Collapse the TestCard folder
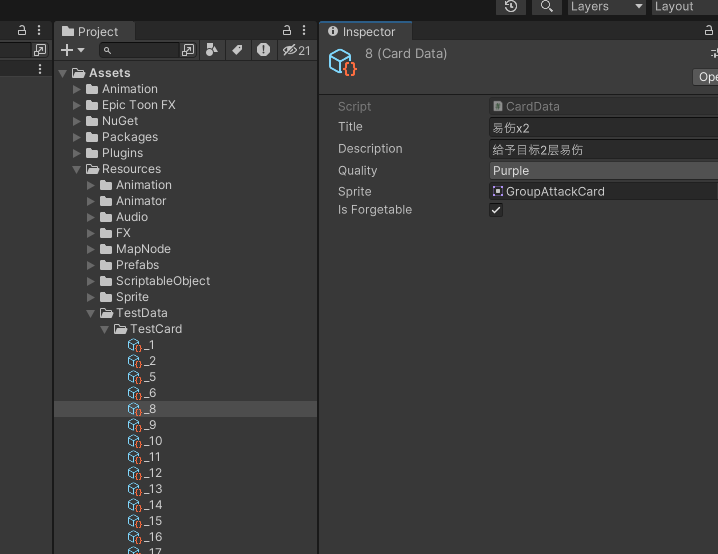Screen dimensions: 718x554 click(x=105, y=329)
